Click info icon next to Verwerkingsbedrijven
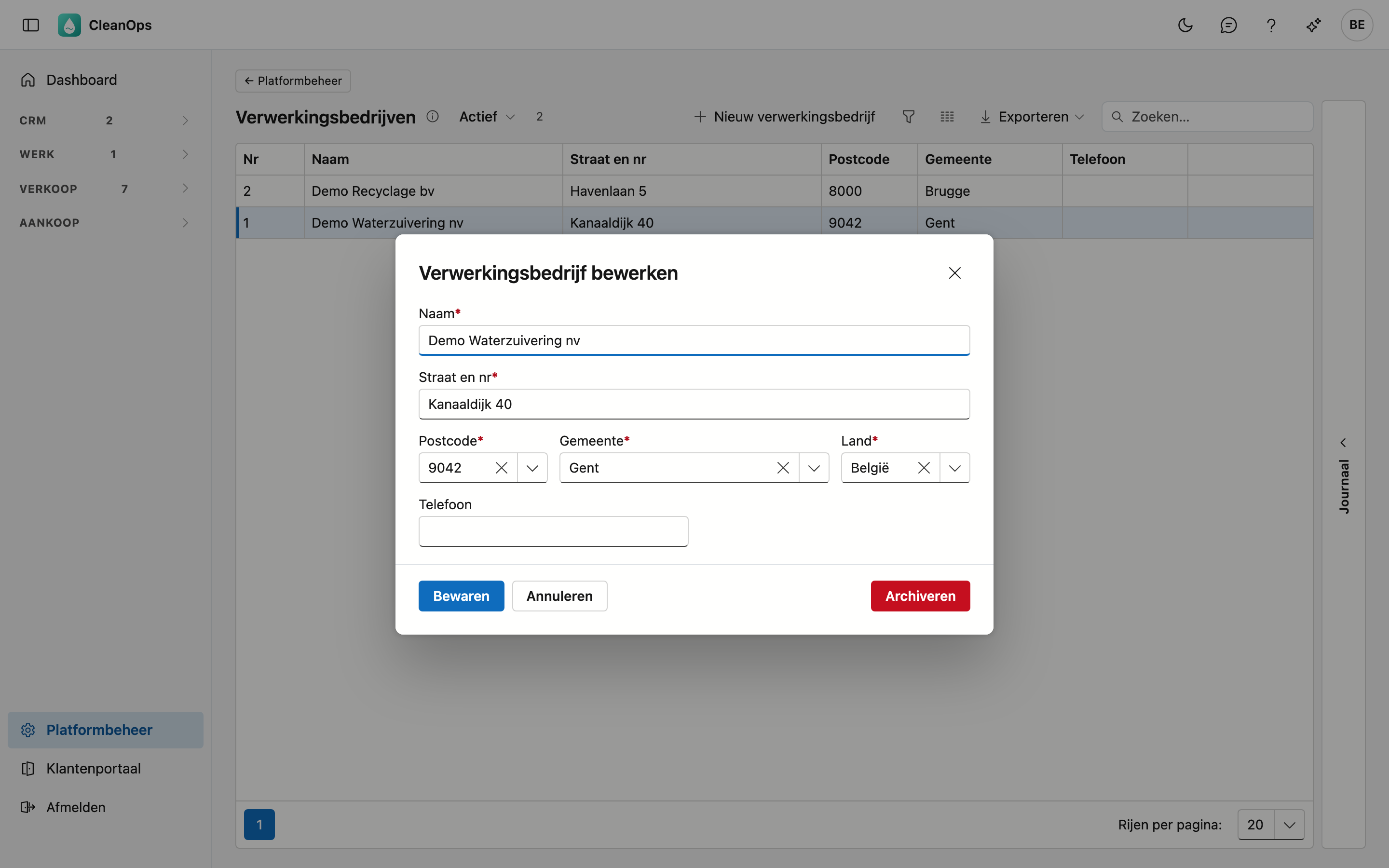The width and height of the screenshot is (1389, 868). 433,117
